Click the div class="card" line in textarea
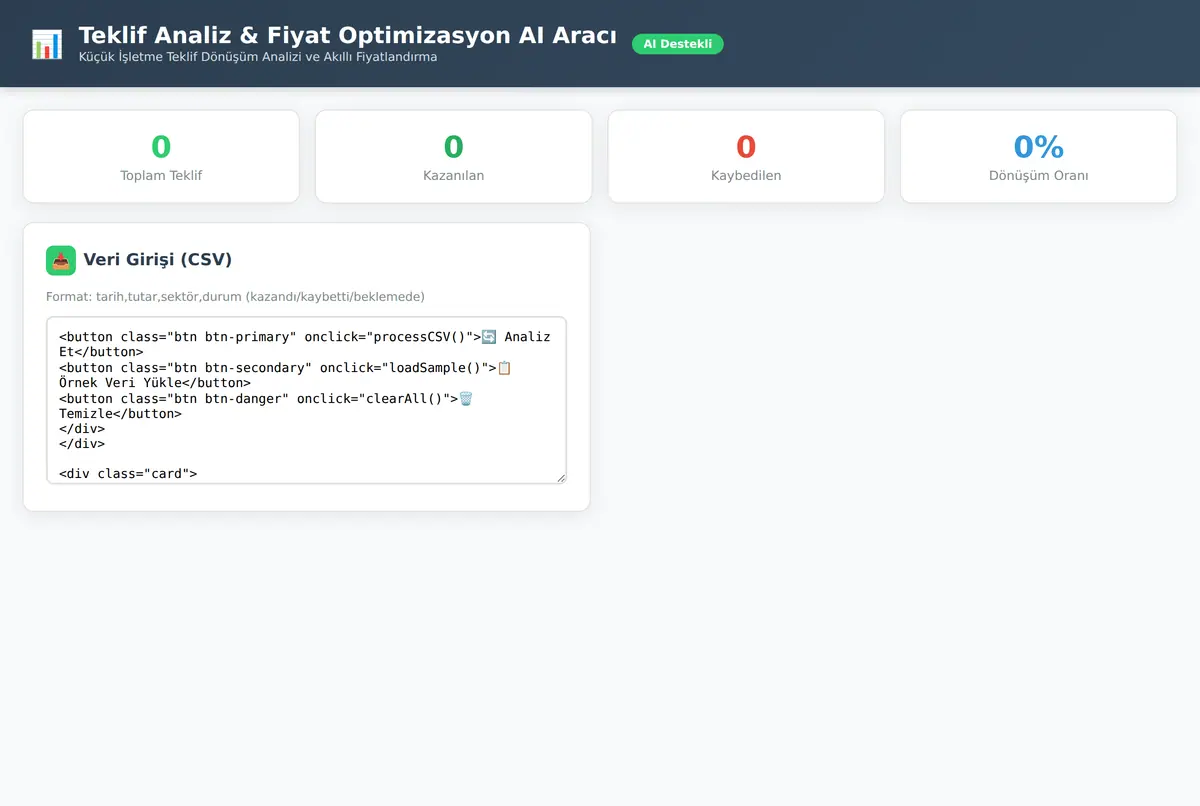The height and width of the screenshot is (806, 1200). point(128,474)
